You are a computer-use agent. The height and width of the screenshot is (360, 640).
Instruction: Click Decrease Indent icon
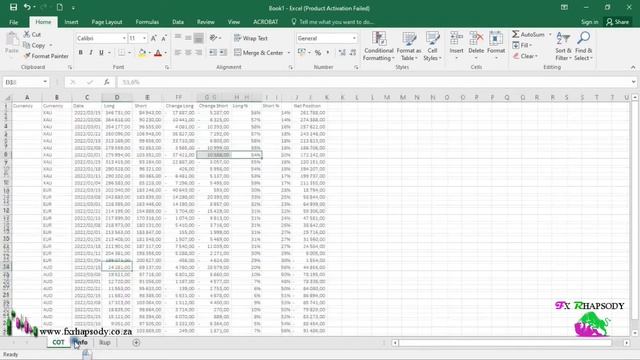213,53
